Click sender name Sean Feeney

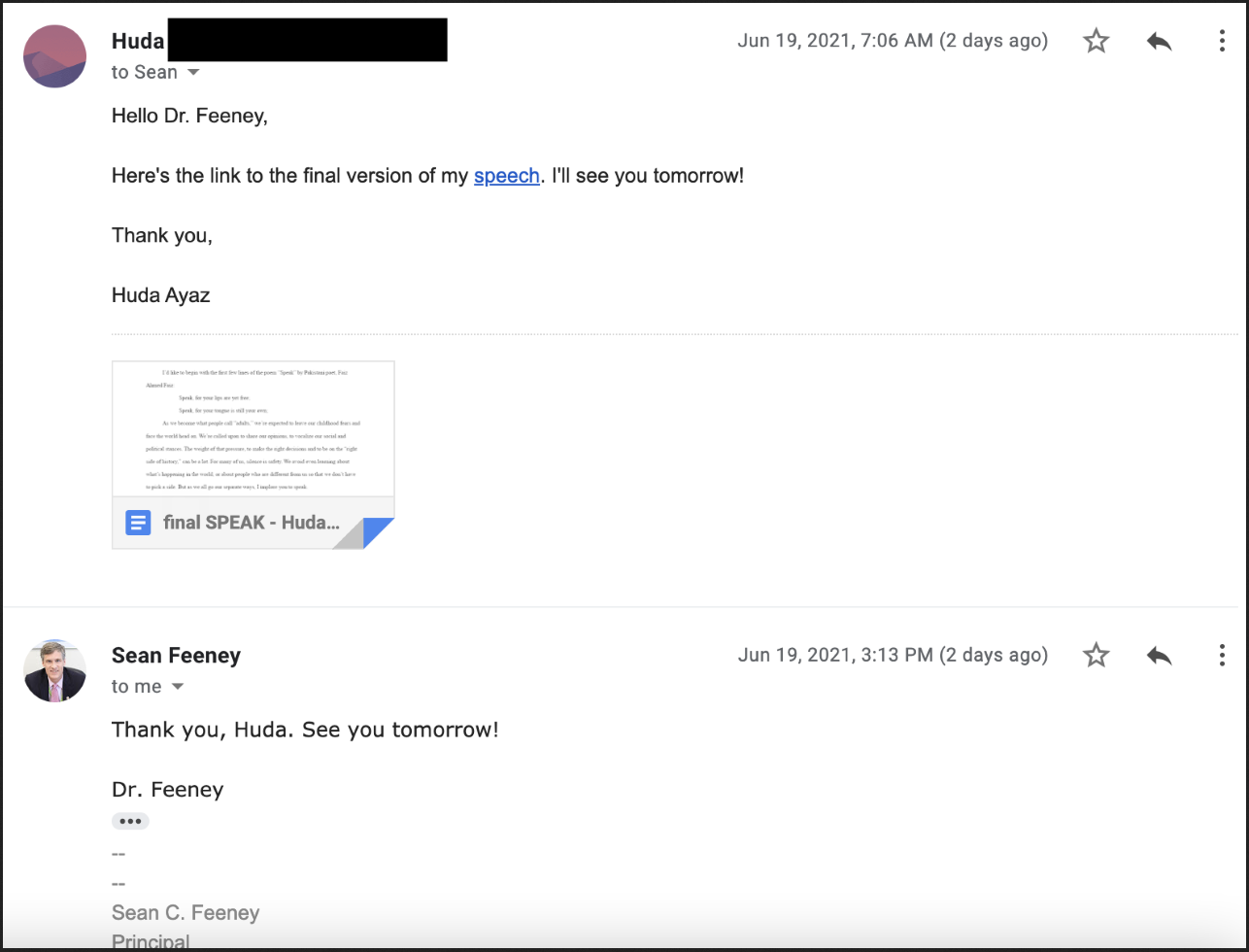point(176,656)
